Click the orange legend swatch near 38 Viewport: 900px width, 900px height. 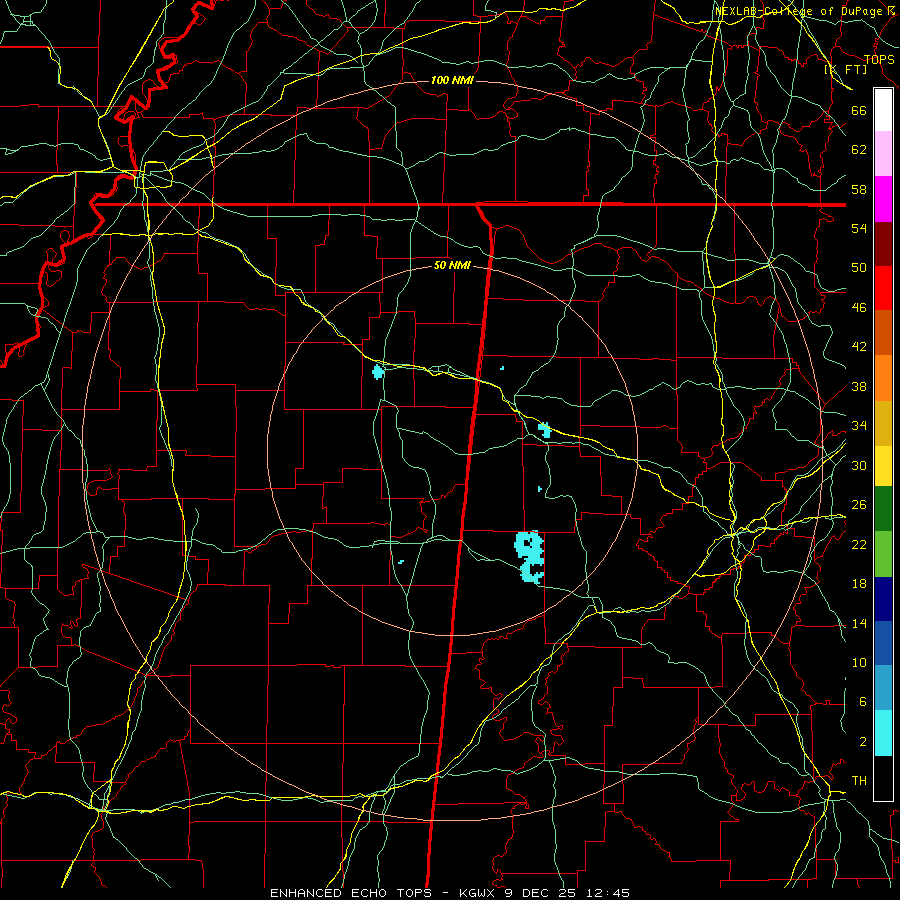(x=883, y=378)
